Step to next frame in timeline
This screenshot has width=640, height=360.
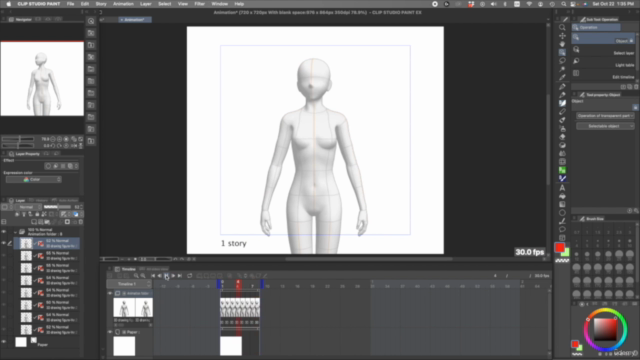(x=173, y=276)
